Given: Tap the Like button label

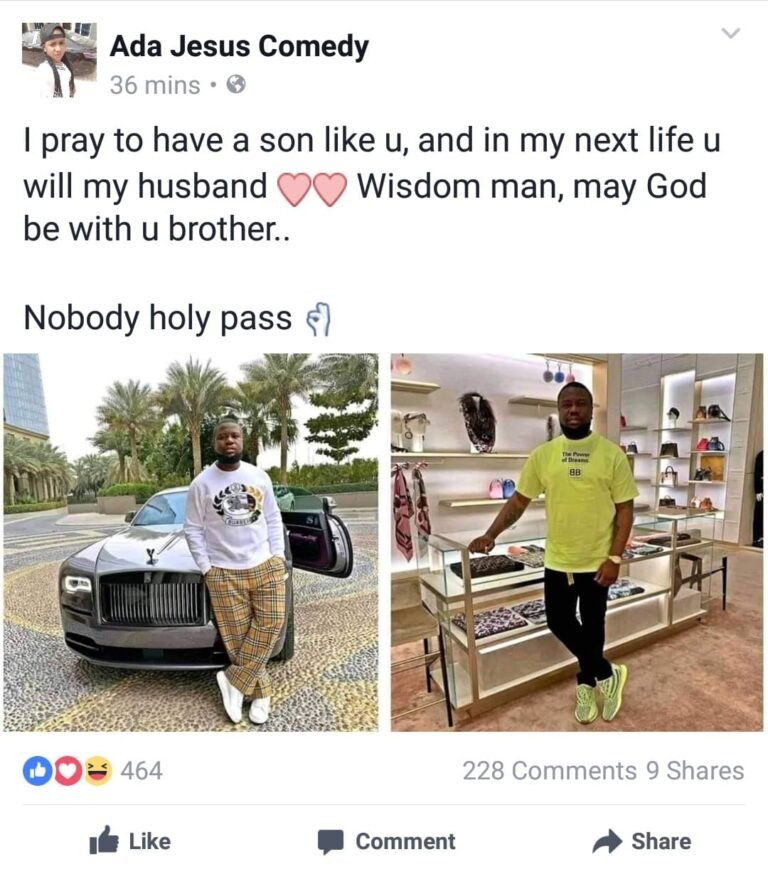Looking at the screenshot, I should tap(149, 841).
